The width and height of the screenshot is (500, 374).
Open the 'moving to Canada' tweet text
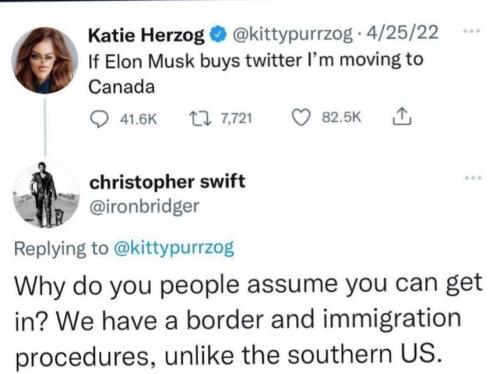(x=256, y=73)
